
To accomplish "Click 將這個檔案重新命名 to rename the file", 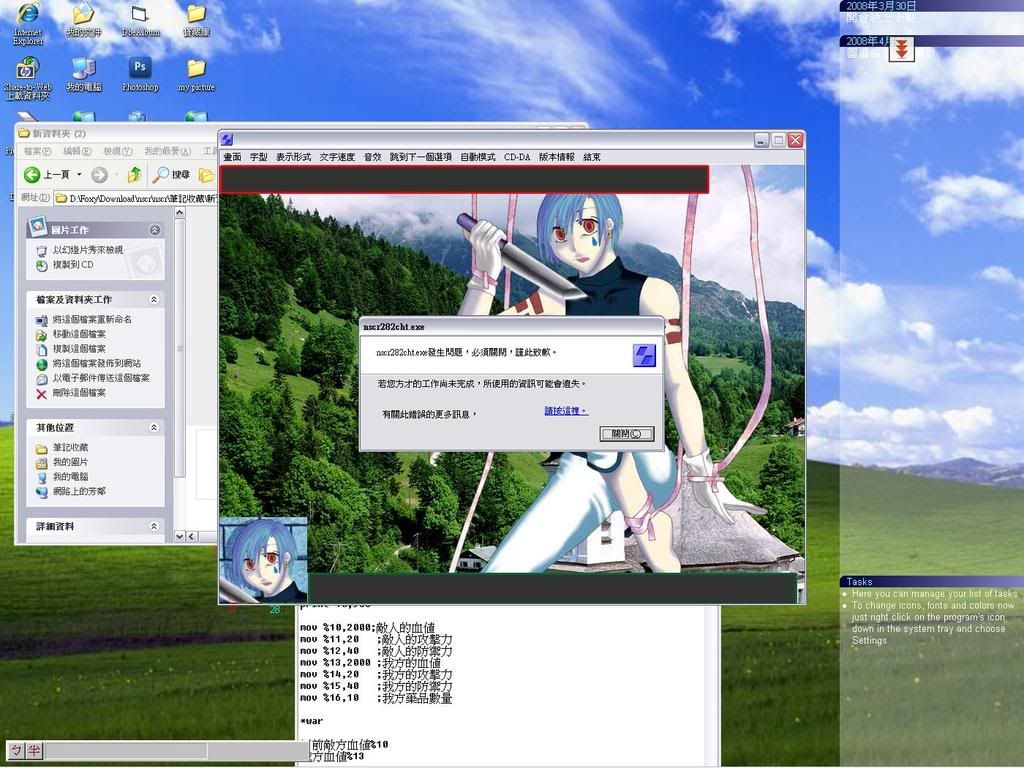I will click(84, 319).
